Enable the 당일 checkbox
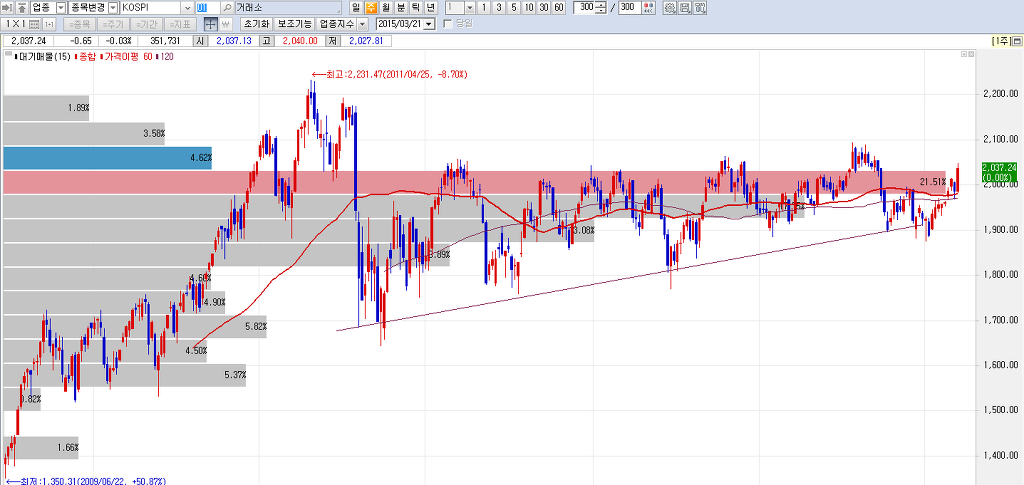The image size is (1024, 485). [448, 23]
